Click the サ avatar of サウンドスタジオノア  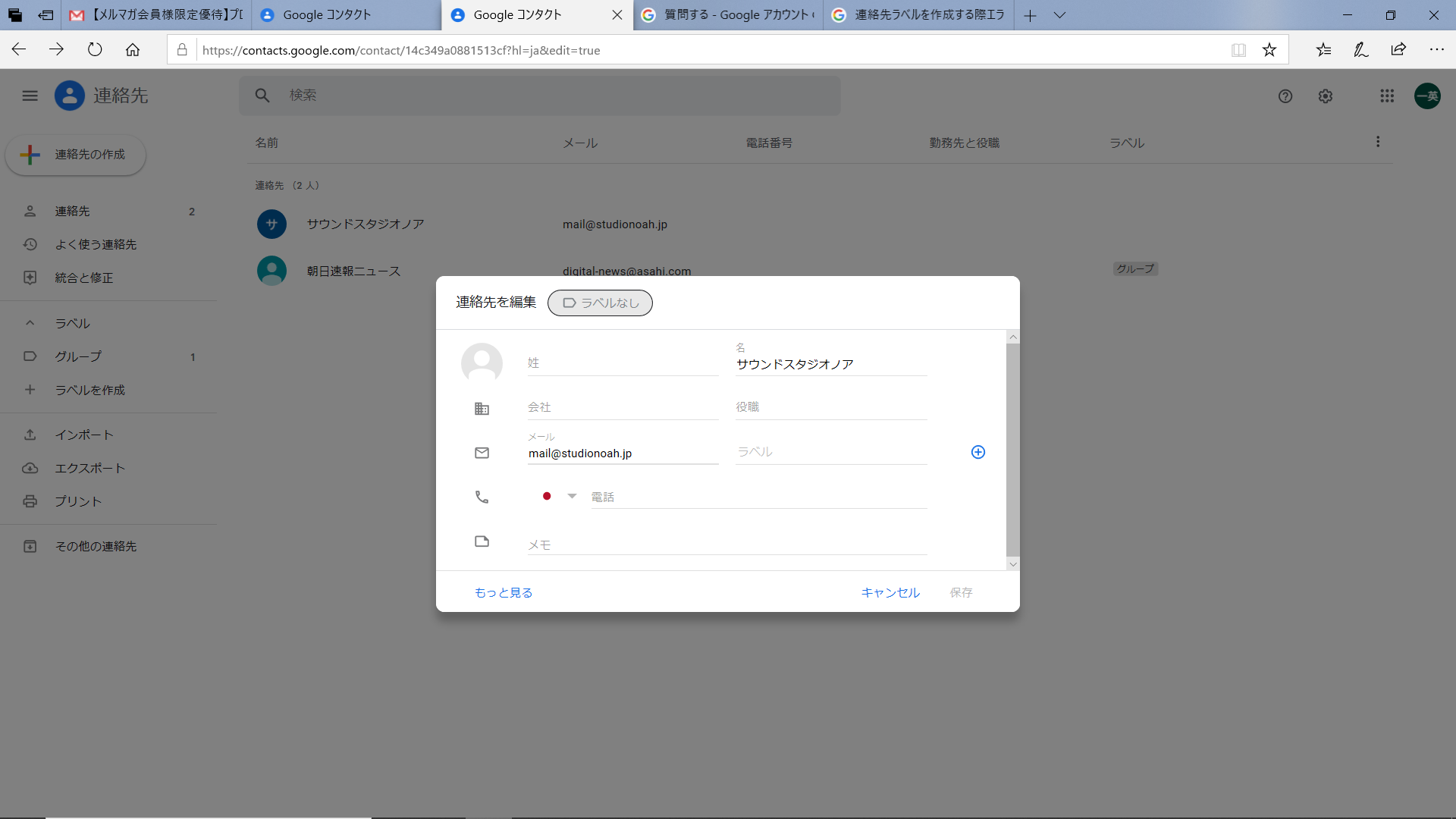tap(271, 224)
